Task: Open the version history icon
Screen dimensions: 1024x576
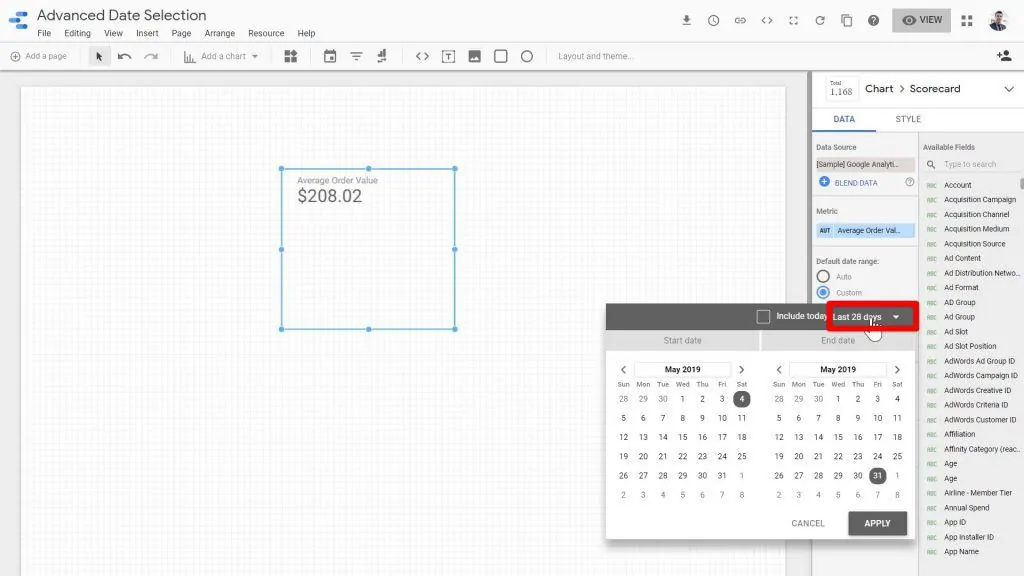Action: tap(712, 20)
